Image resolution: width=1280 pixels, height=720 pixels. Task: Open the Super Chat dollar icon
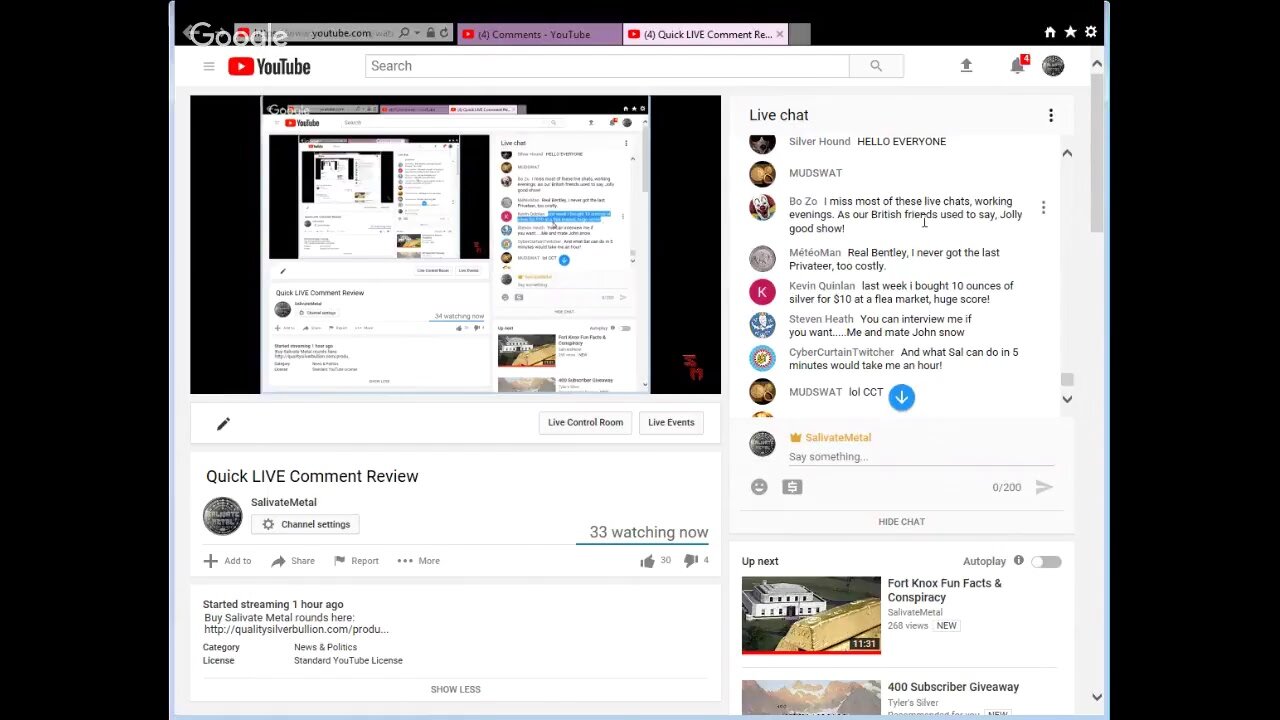tap(792, 487)
